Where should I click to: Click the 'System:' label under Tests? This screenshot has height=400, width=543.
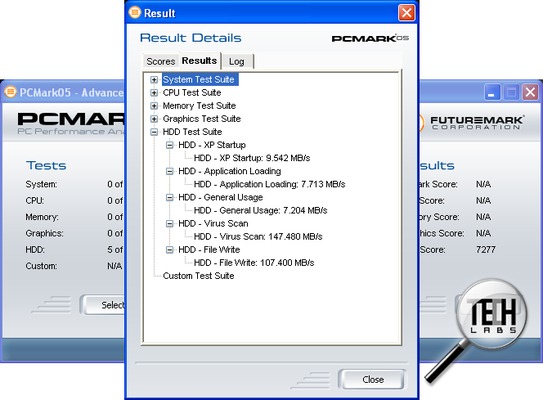[41, 184]
